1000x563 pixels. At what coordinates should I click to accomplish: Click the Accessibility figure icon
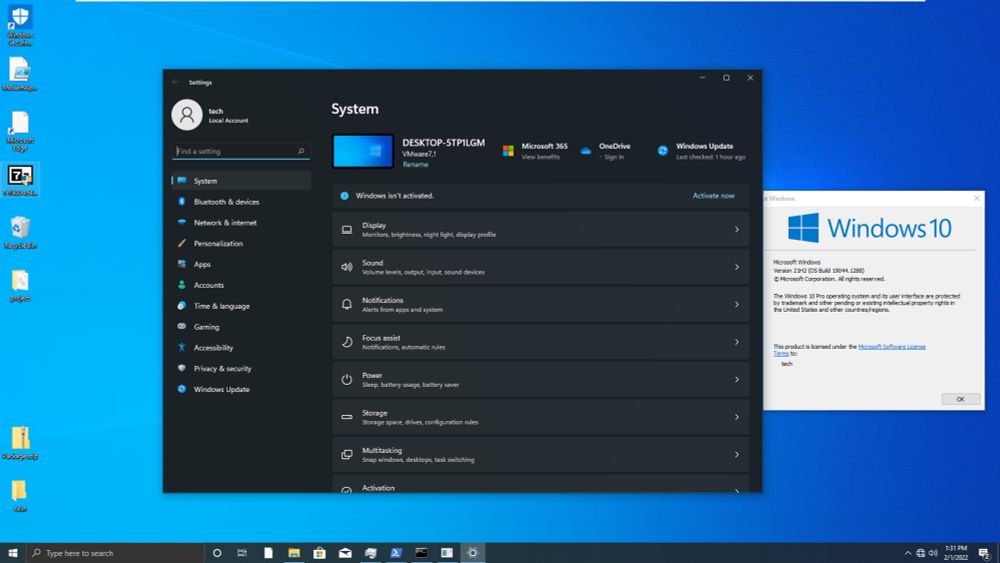(x=182, y=347)
